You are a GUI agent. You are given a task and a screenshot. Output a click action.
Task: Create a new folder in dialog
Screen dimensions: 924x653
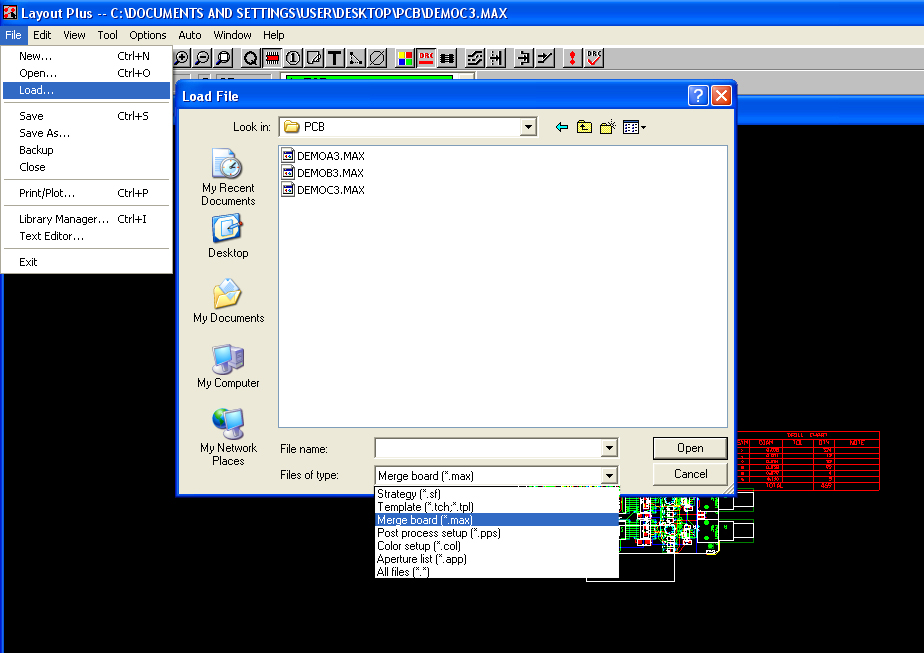click(x=608, y=127)
